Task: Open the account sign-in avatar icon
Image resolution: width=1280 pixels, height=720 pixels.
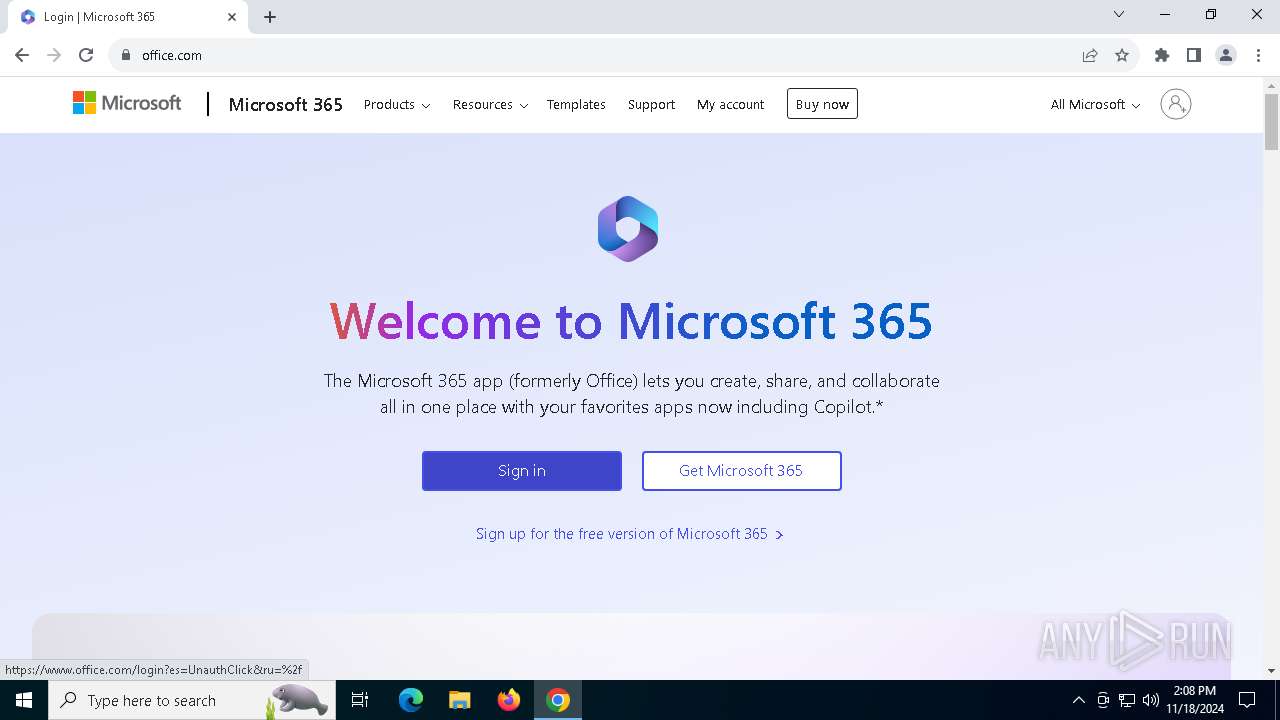Action: pos(1176,104)
